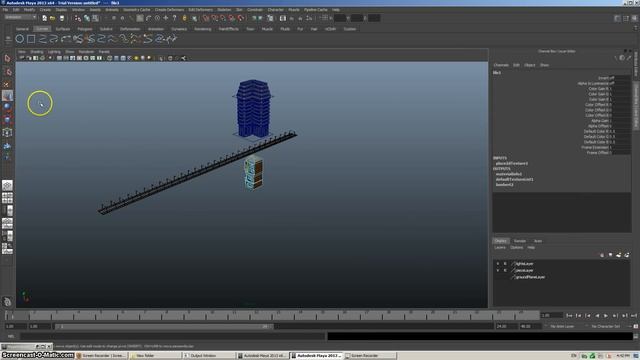Switch to Output Window in taskbar
640x360 pixels.
point(209,356)
